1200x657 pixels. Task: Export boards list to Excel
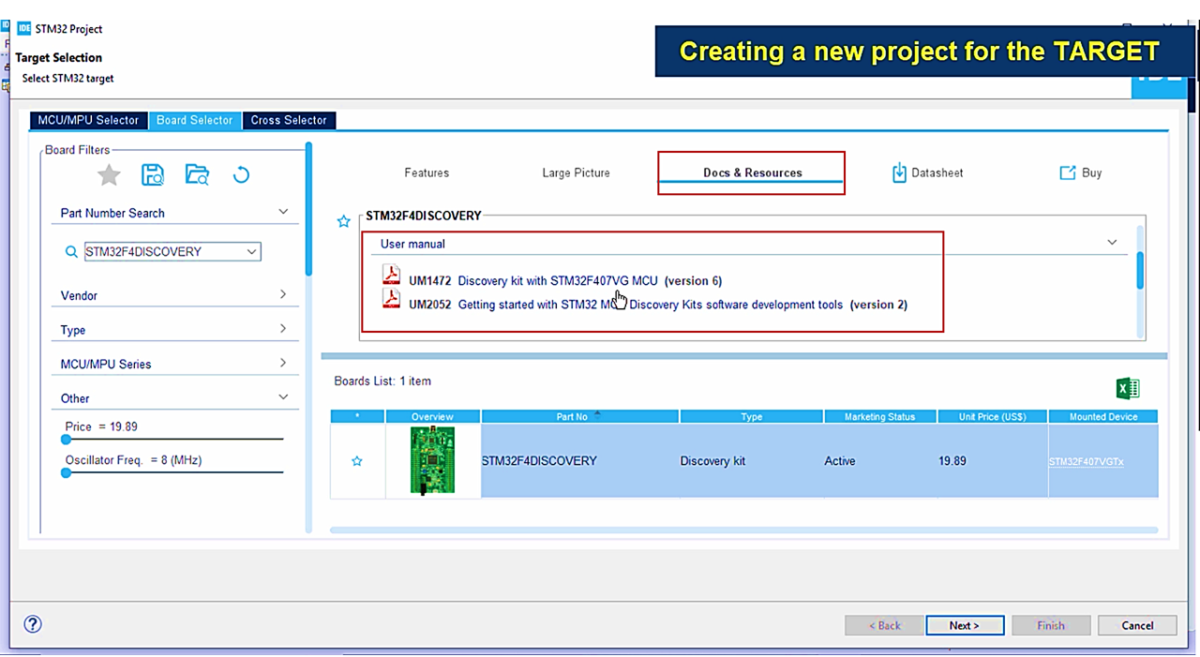coord(1128,389)
